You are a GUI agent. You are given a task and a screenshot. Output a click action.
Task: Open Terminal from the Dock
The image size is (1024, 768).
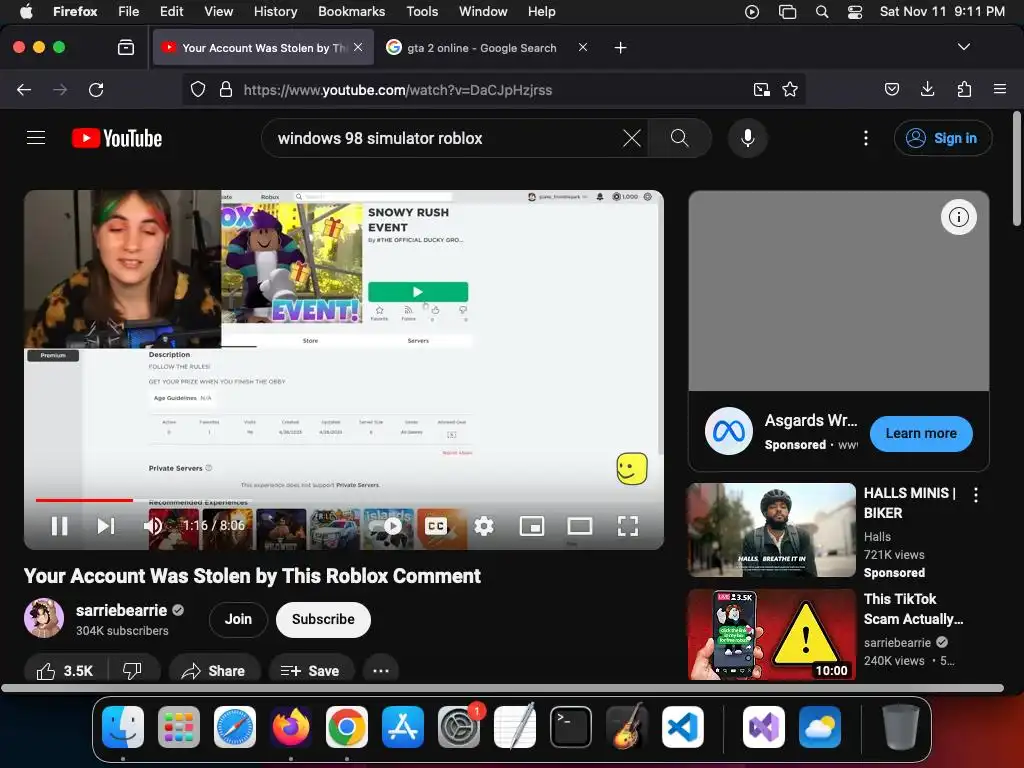point(571,727)
